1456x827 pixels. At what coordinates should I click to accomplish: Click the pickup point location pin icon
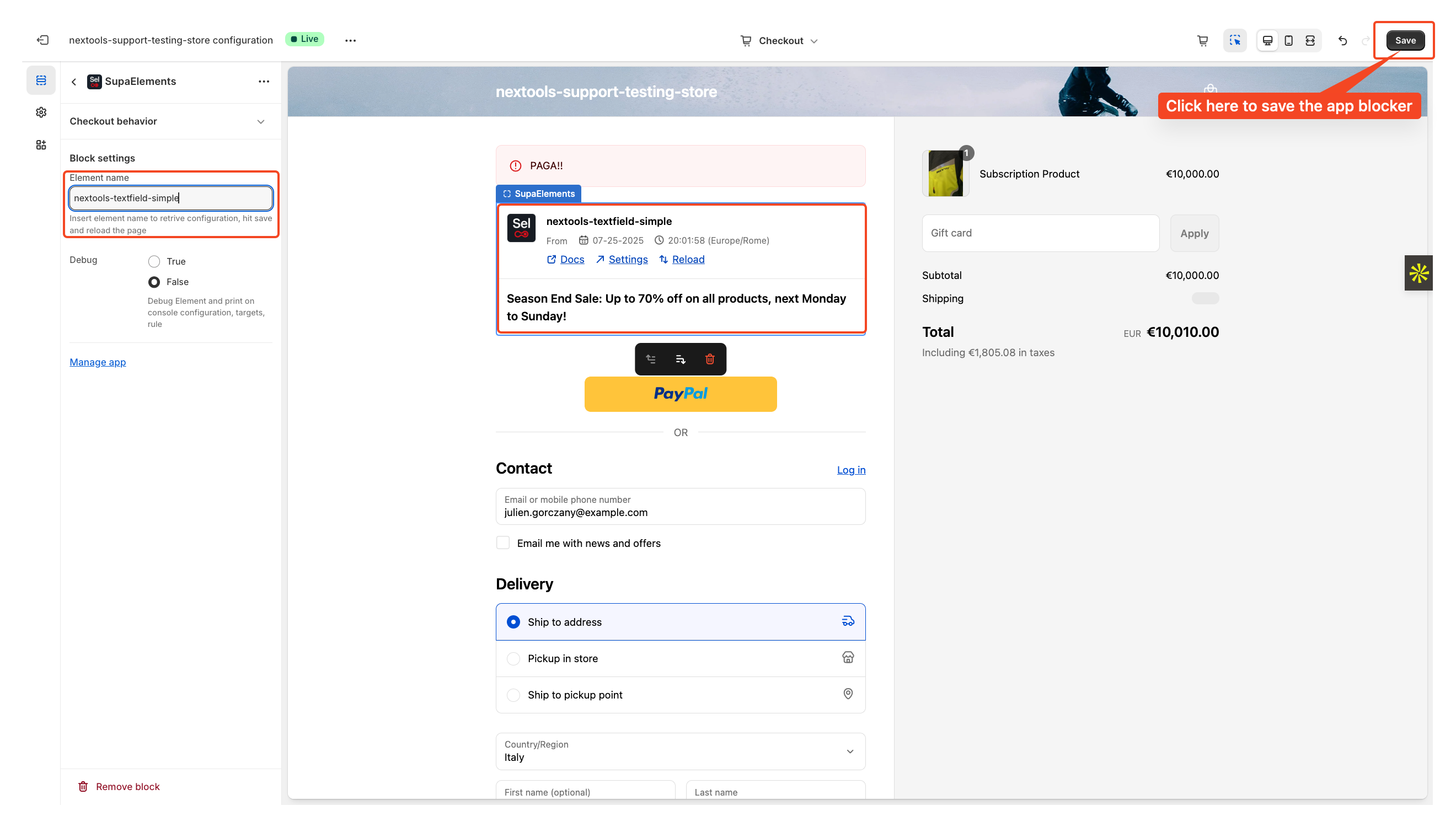pos(848,694)
